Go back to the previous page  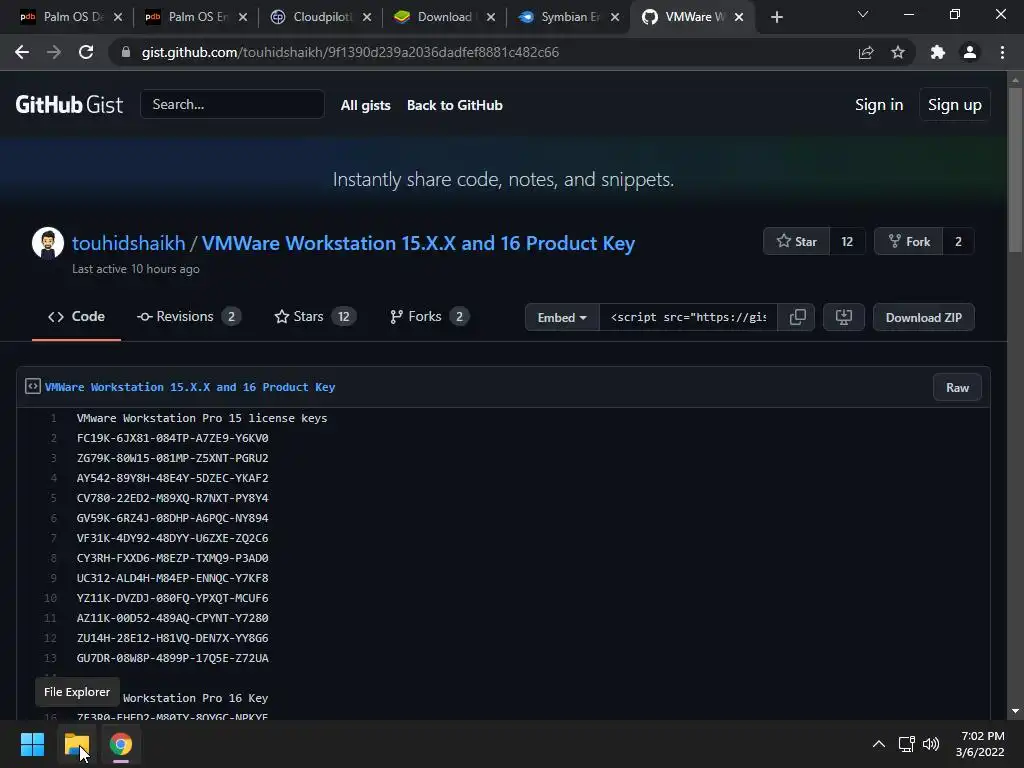point(22,52)
